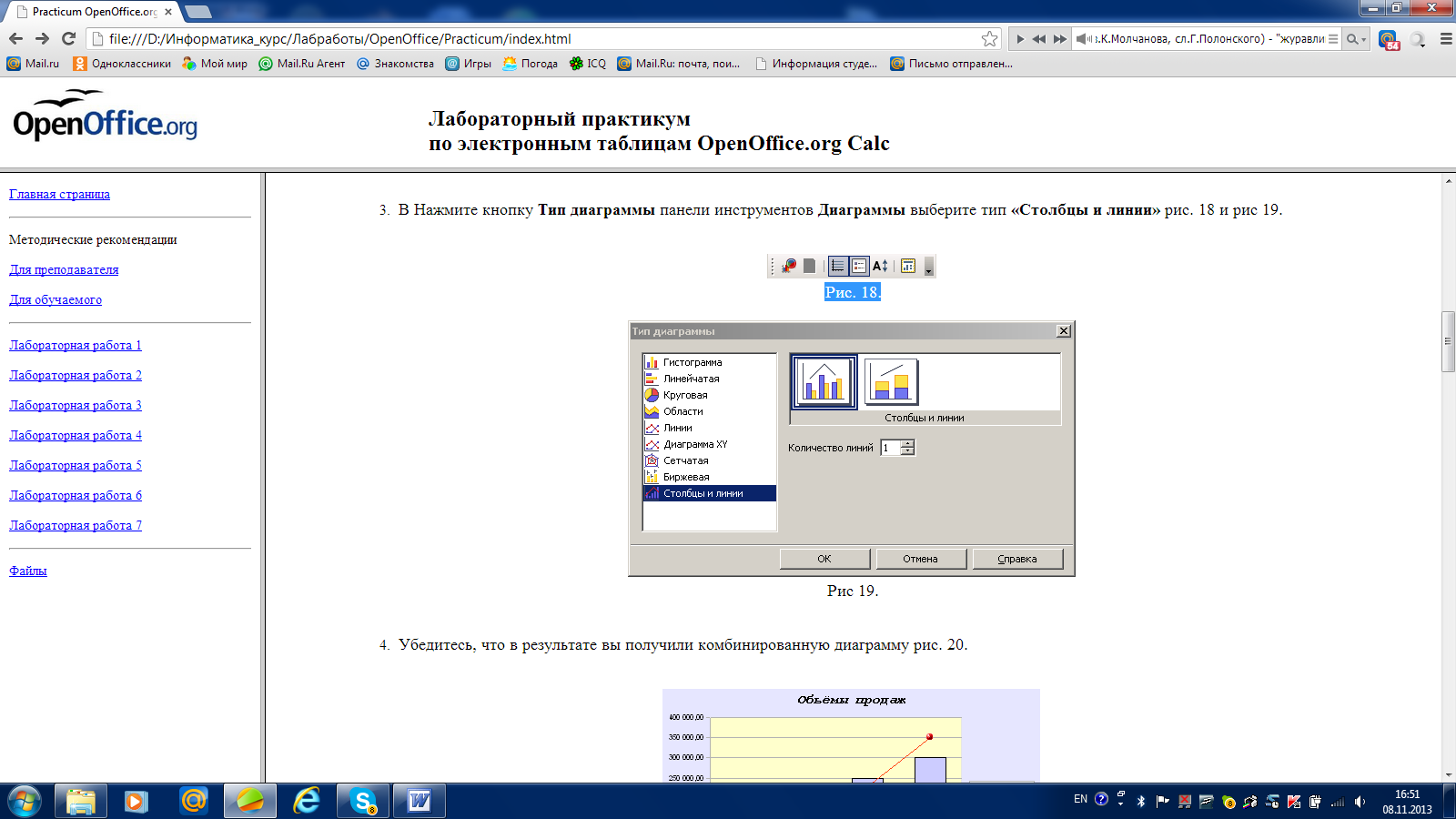Screen dimensions: 1456x819
Task: Open Mail.Ru: почта, пои... bookmark
Action: point(679,64)
